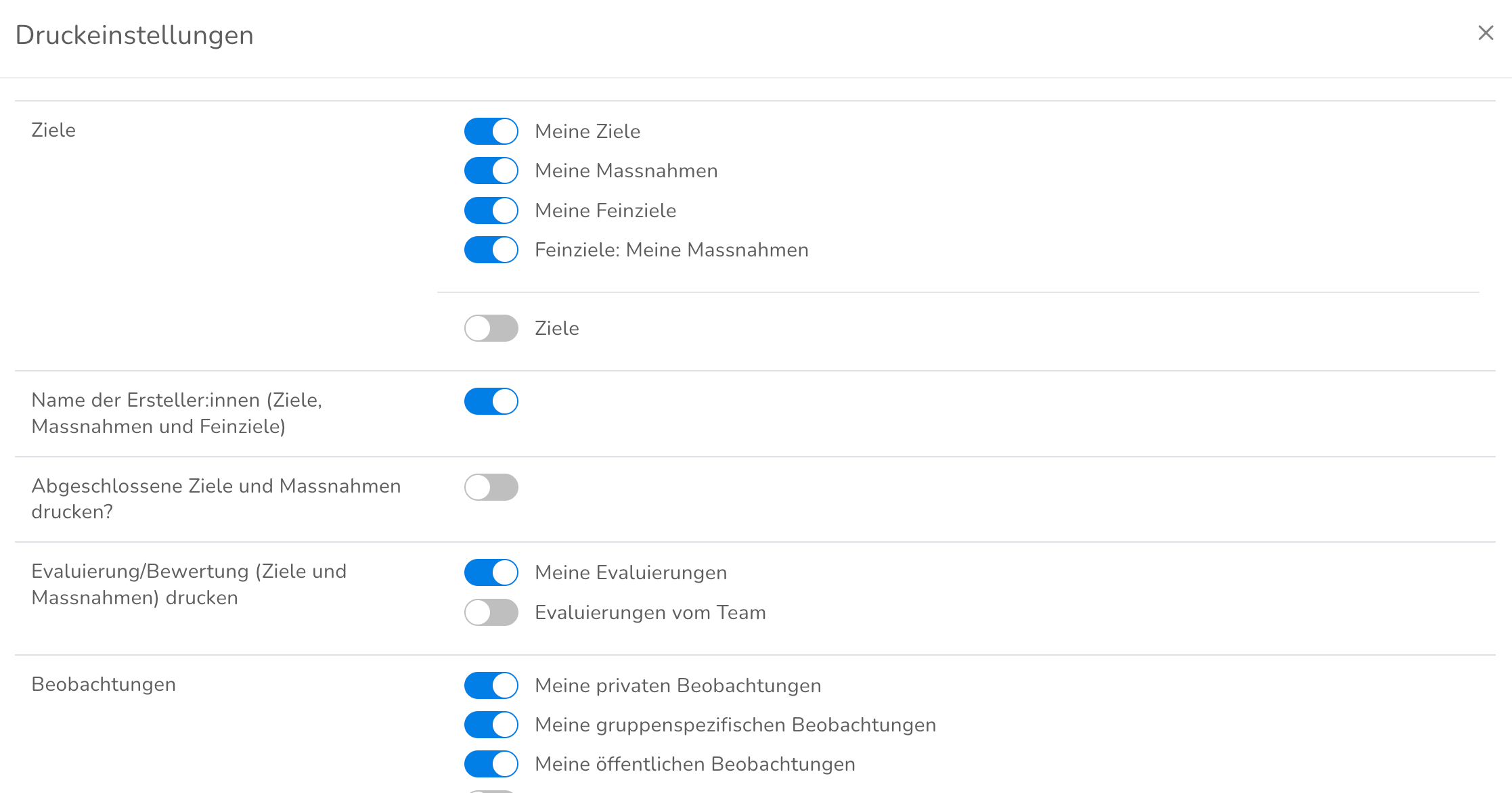Viewport: 1512px width, 793px height.
Task: Click the Meine privaten Beobachtungen label
Action: point(677,685)
